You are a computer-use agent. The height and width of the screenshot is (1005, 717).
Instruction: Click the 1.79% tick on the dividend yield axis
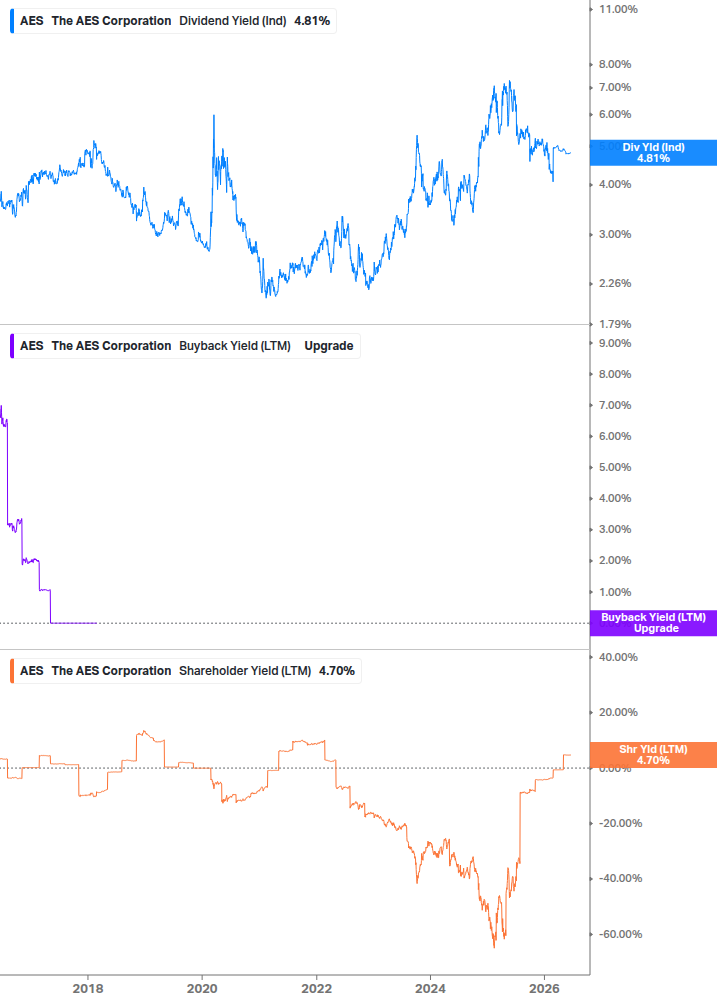[614, 324]
